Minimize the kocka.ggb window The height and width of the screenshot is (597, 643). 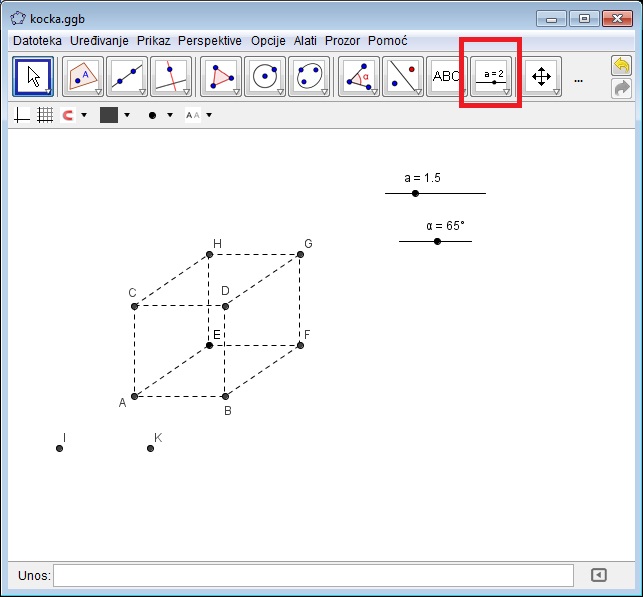[551, 19]
